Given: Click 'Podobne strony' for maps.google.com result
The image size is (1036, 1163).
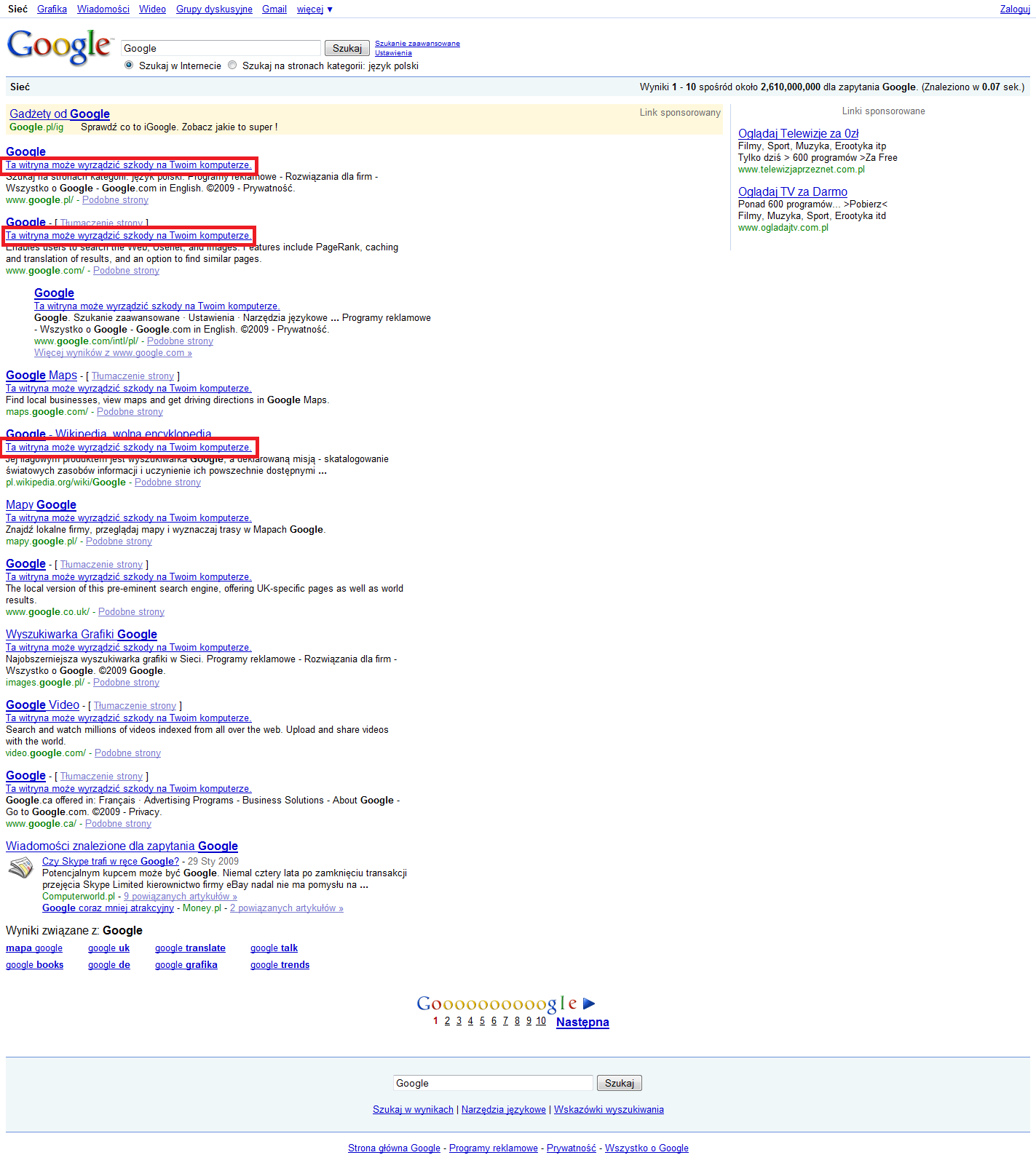Looking at the screenshot, I should coord(130,412).
